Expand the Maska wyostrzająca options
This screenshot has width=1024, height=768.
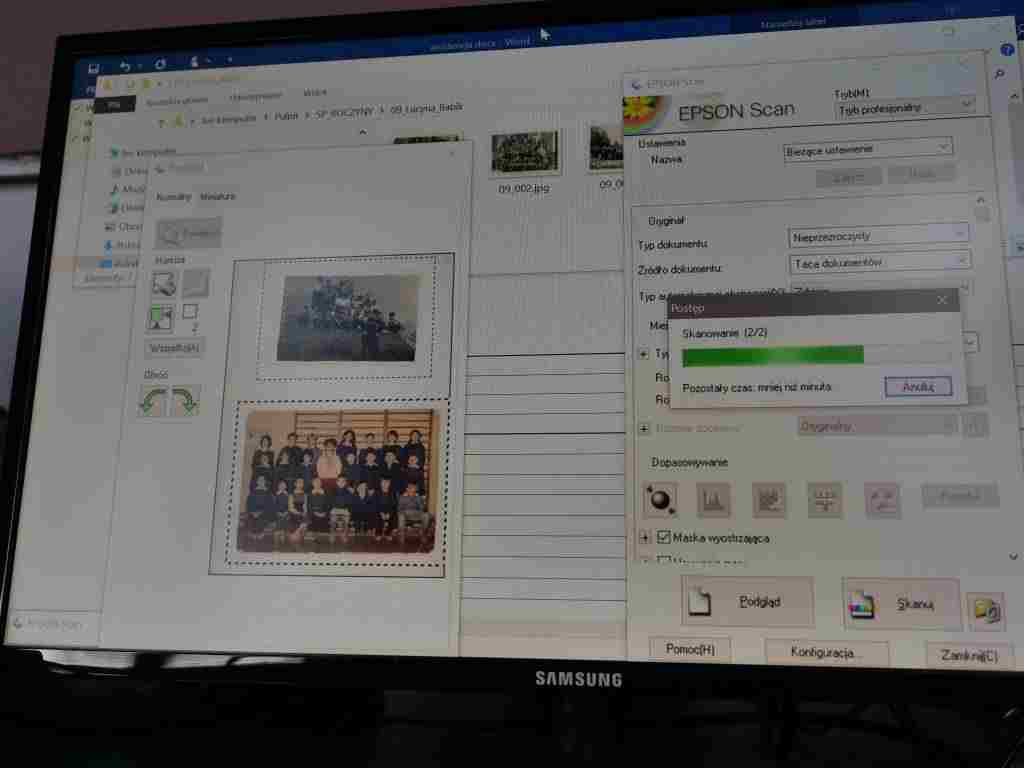645,537
